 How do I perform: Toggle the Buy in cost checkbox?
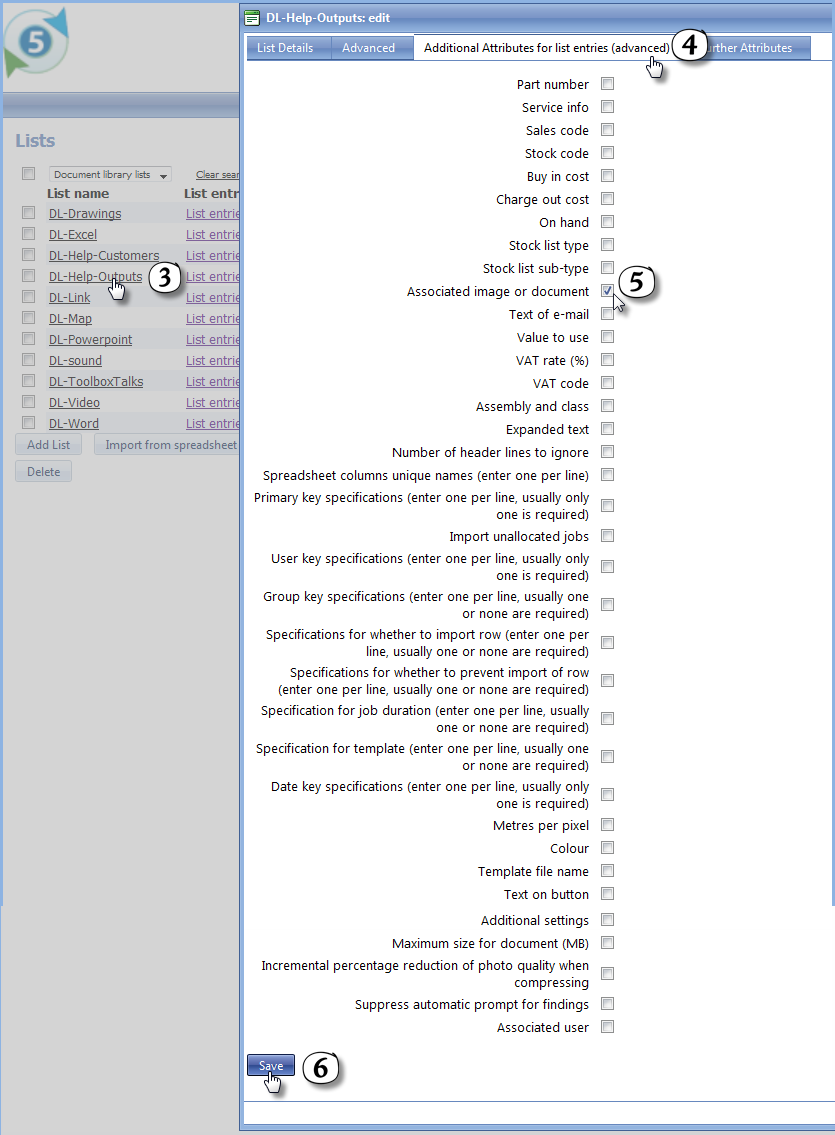point(608,176)
